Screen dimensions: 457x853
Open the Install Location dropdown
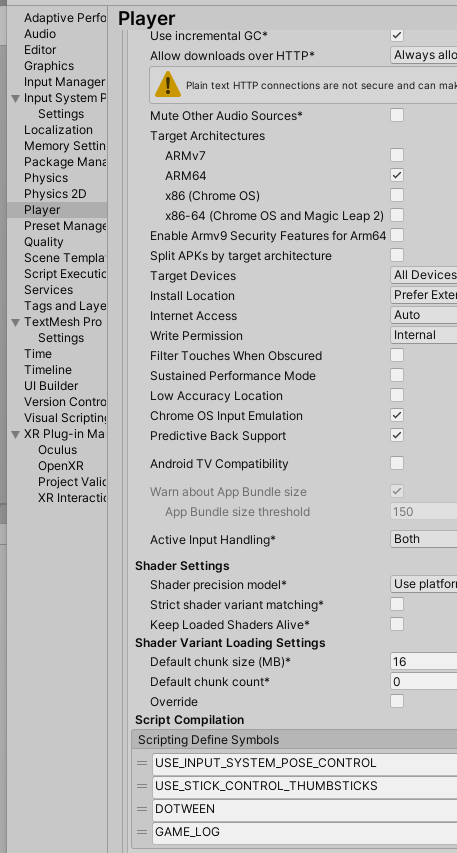click(x=424, y=295)
